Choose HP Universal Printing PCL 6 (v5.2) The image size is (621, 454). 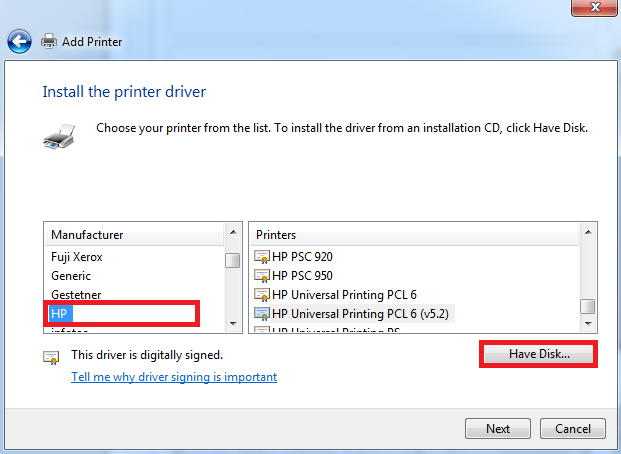(x=360, y=314)
